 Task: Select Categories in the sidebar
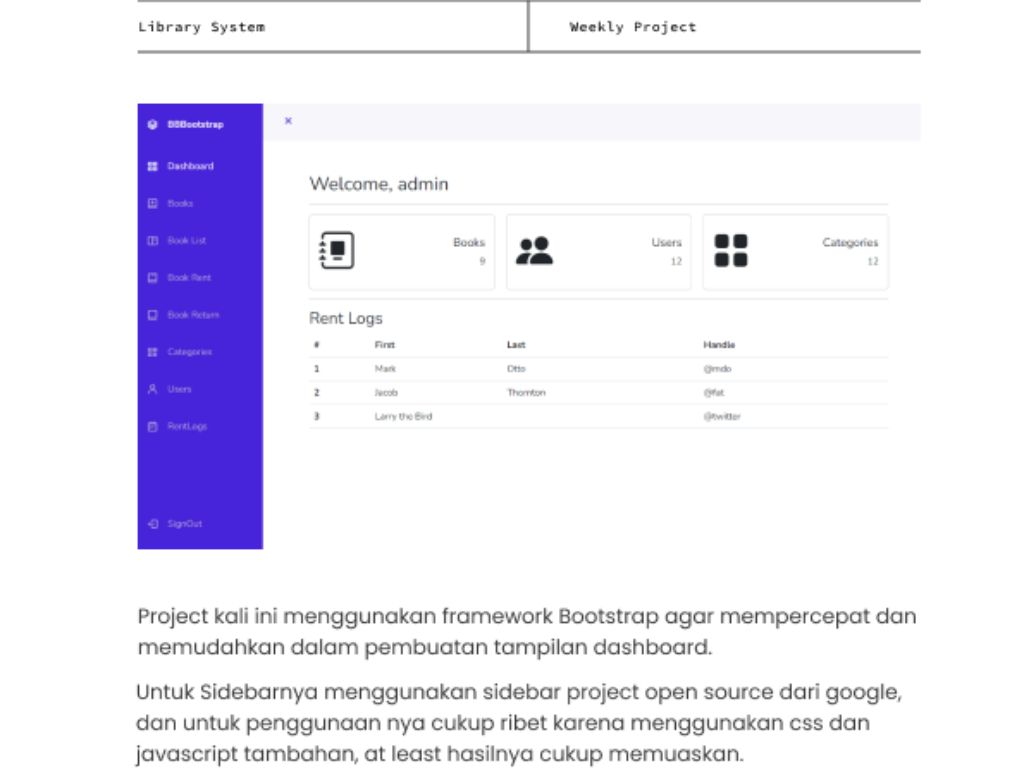coord(189,353)
